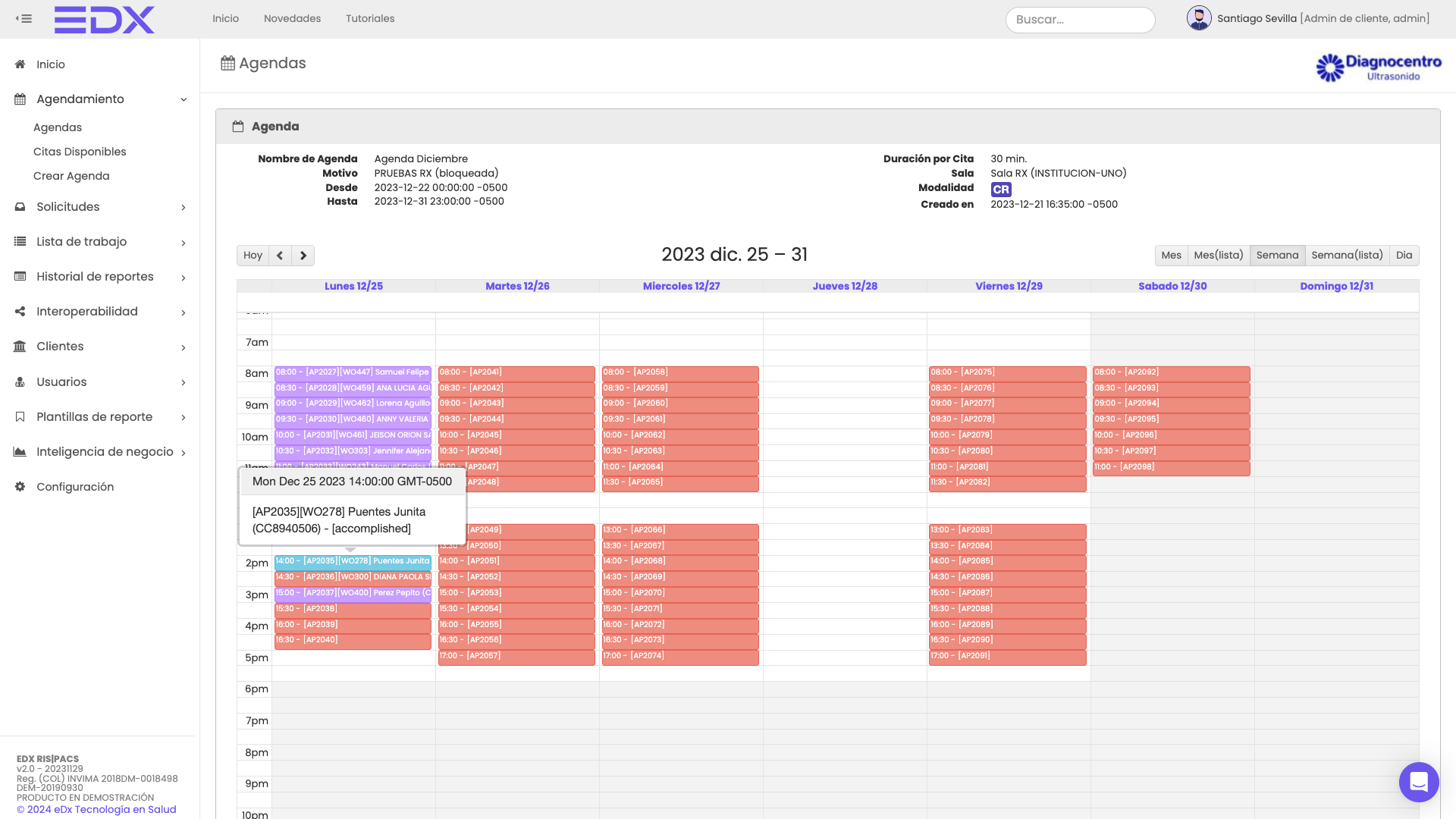Open the user avatar of Santiago Sevilla
The height and width of the screenshot is (819, 1456).
[1199, 18]
